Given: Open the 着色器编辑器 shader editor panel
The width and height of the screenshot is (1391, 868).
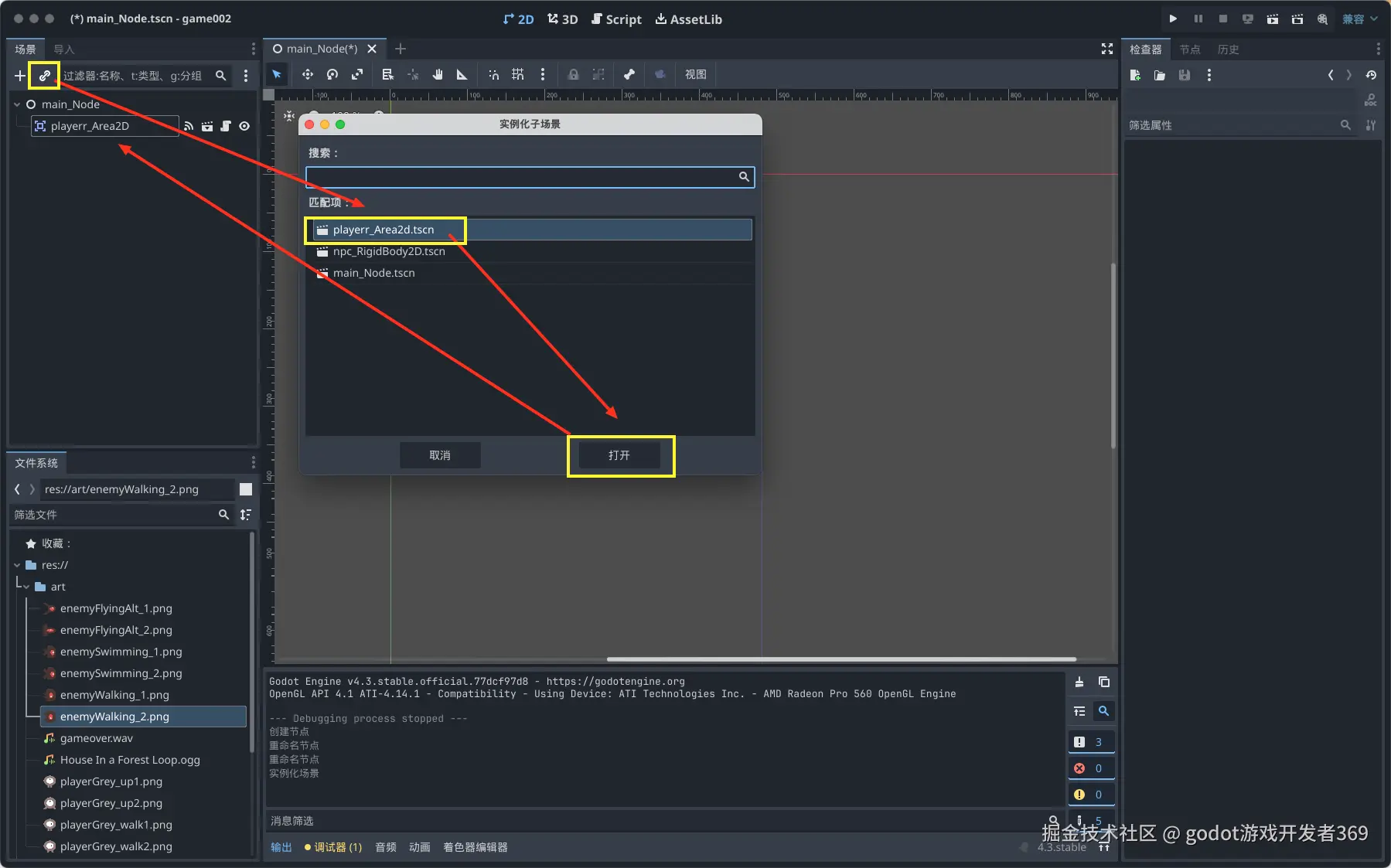Looking at the screenshot, I should (476, 847).
